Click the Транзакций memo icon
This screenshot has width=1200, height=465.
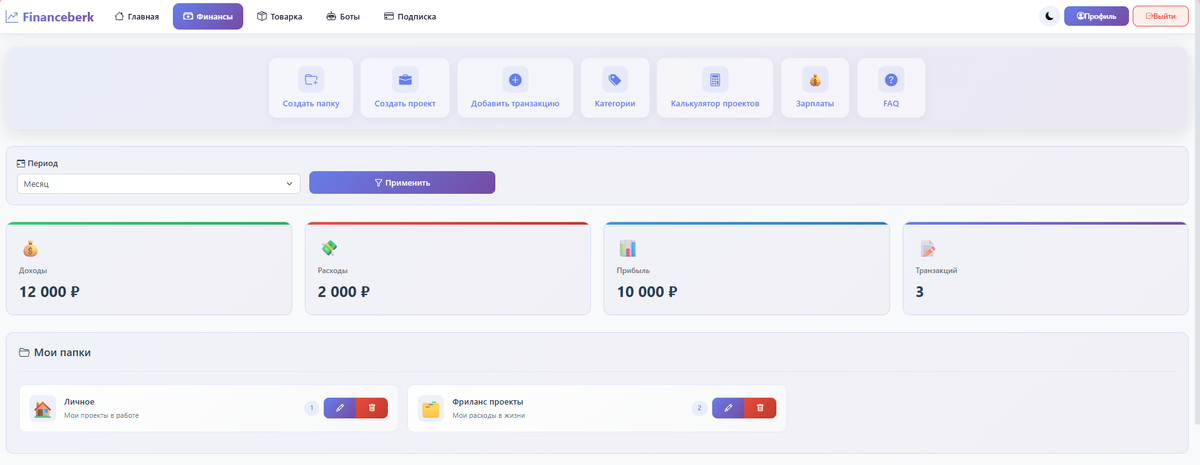click(x=927, y=249)
